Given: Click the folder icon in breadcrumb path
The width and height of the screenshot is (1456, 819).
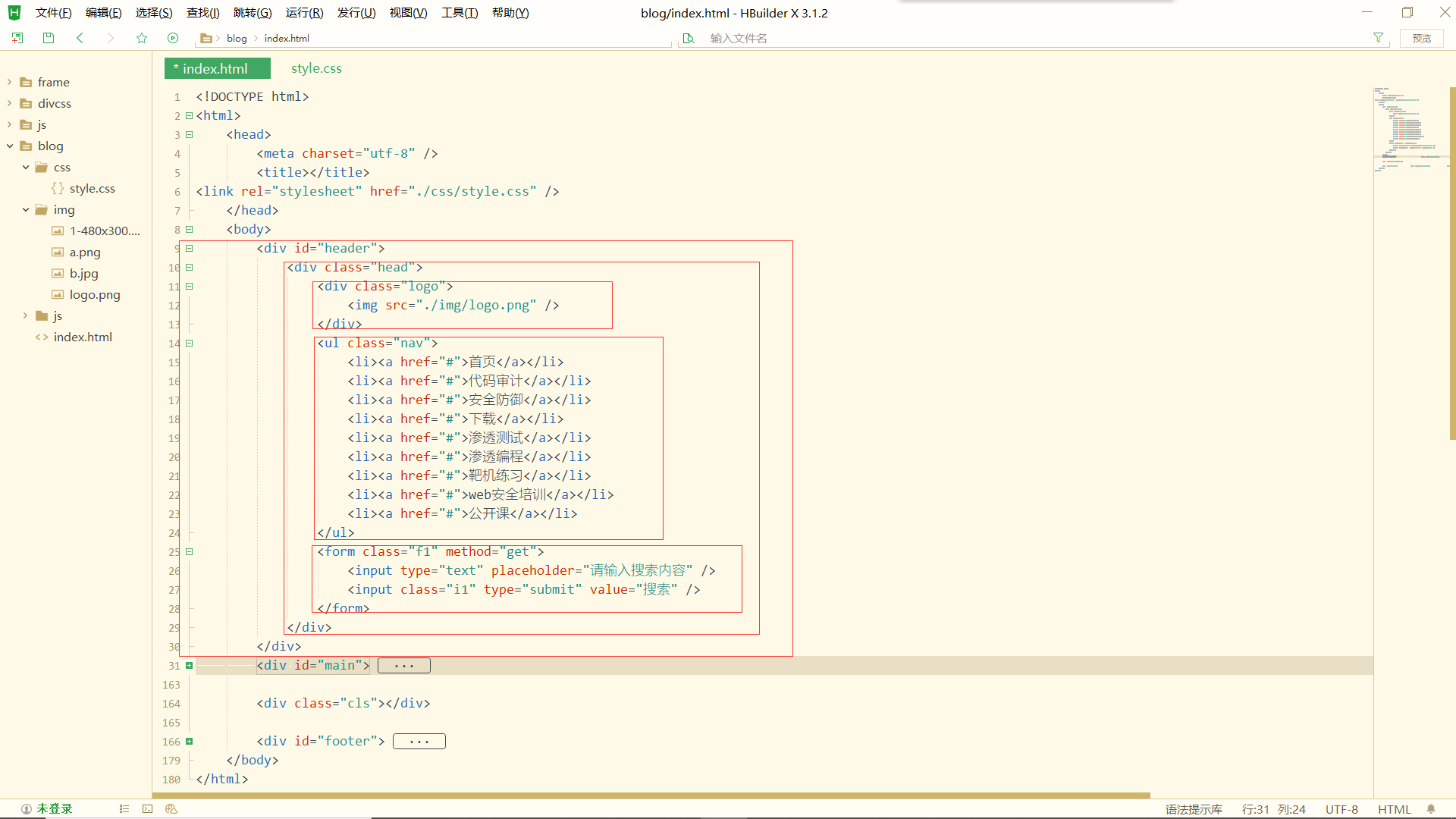Looking at the screenshot, I should [x=206, y=38].
